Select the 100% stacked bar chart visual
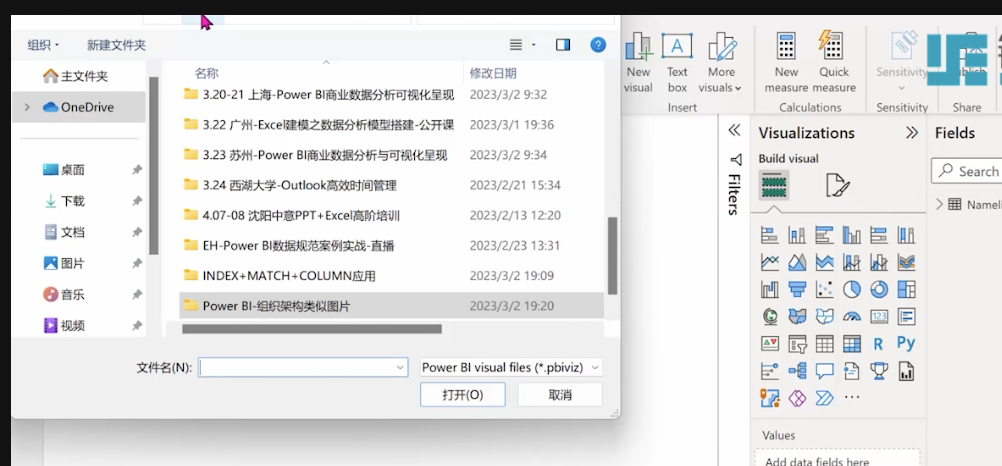 click(879, 235)
